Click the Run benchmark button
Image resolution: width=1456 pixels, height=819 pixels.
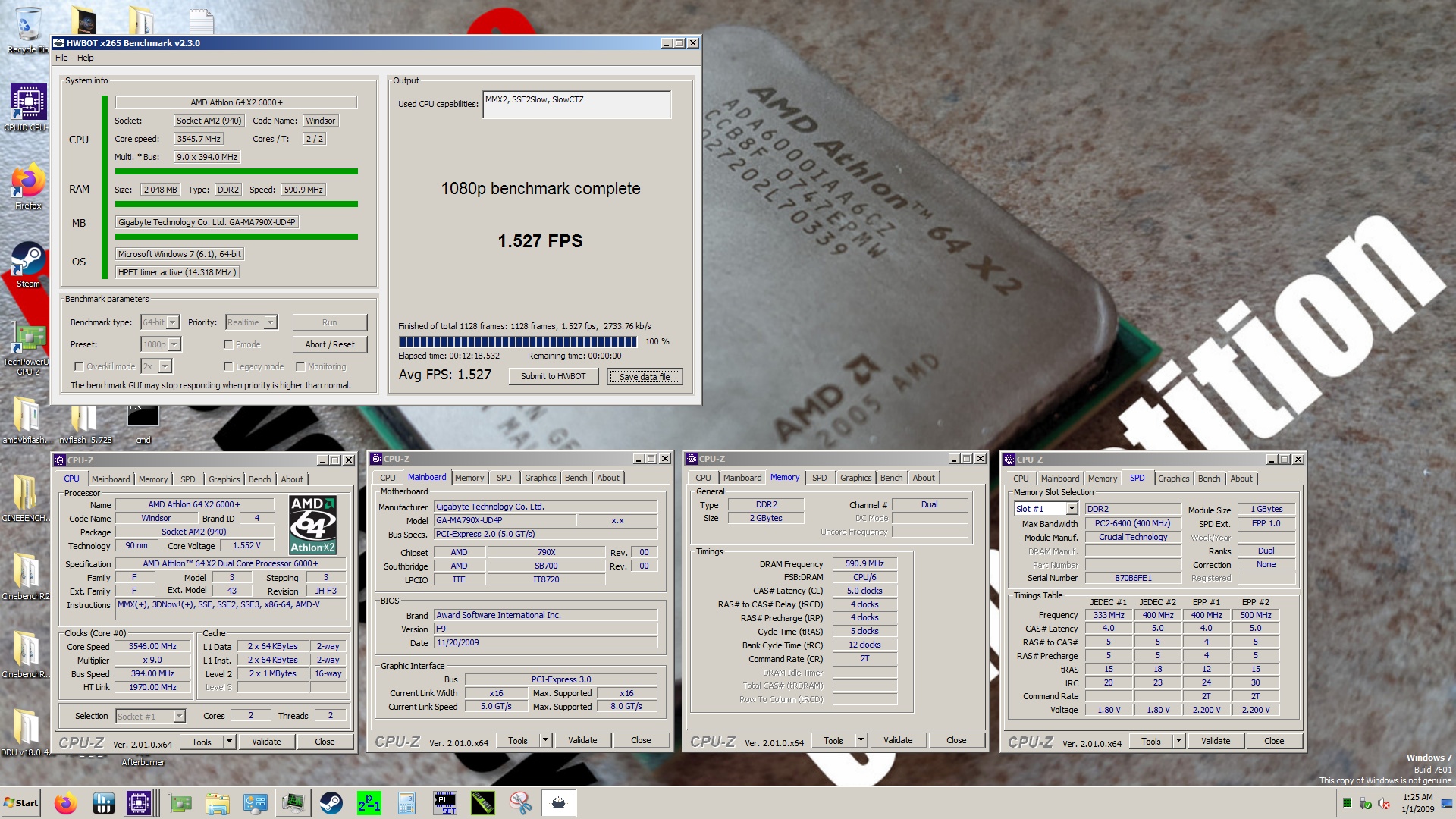tap(329, 322)
